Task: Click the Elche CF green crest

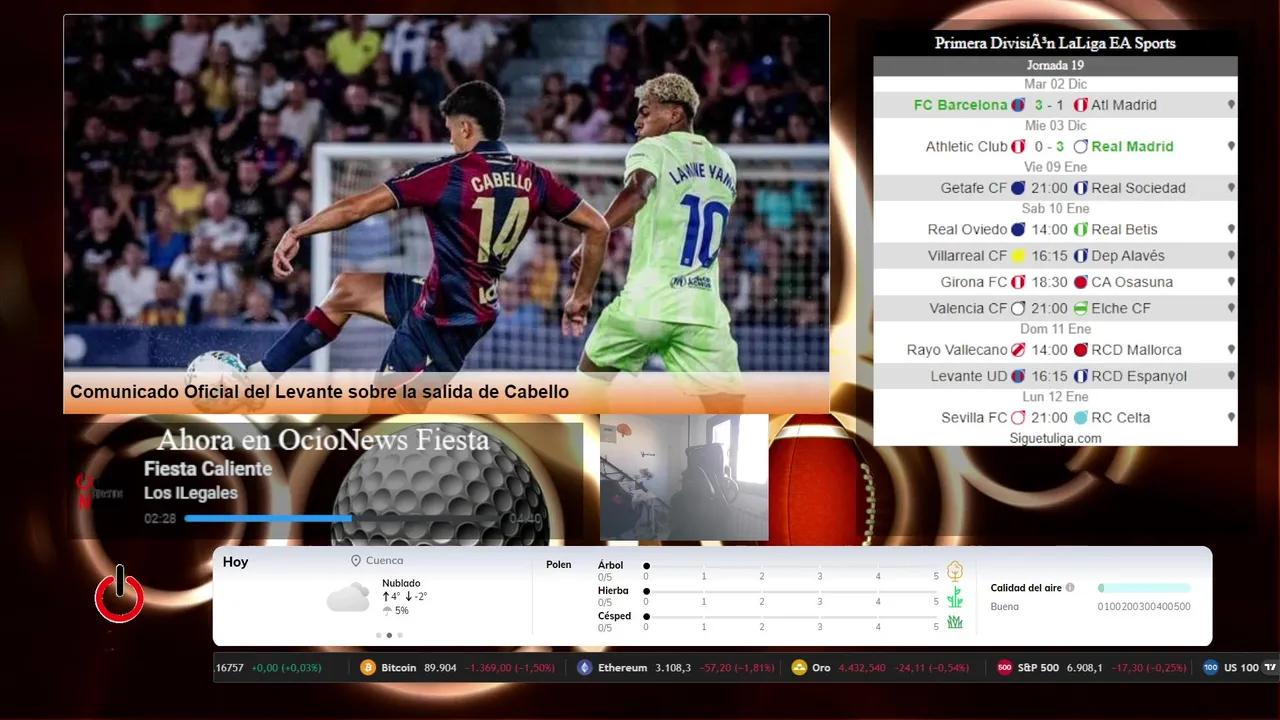Action: (1080, 308)
